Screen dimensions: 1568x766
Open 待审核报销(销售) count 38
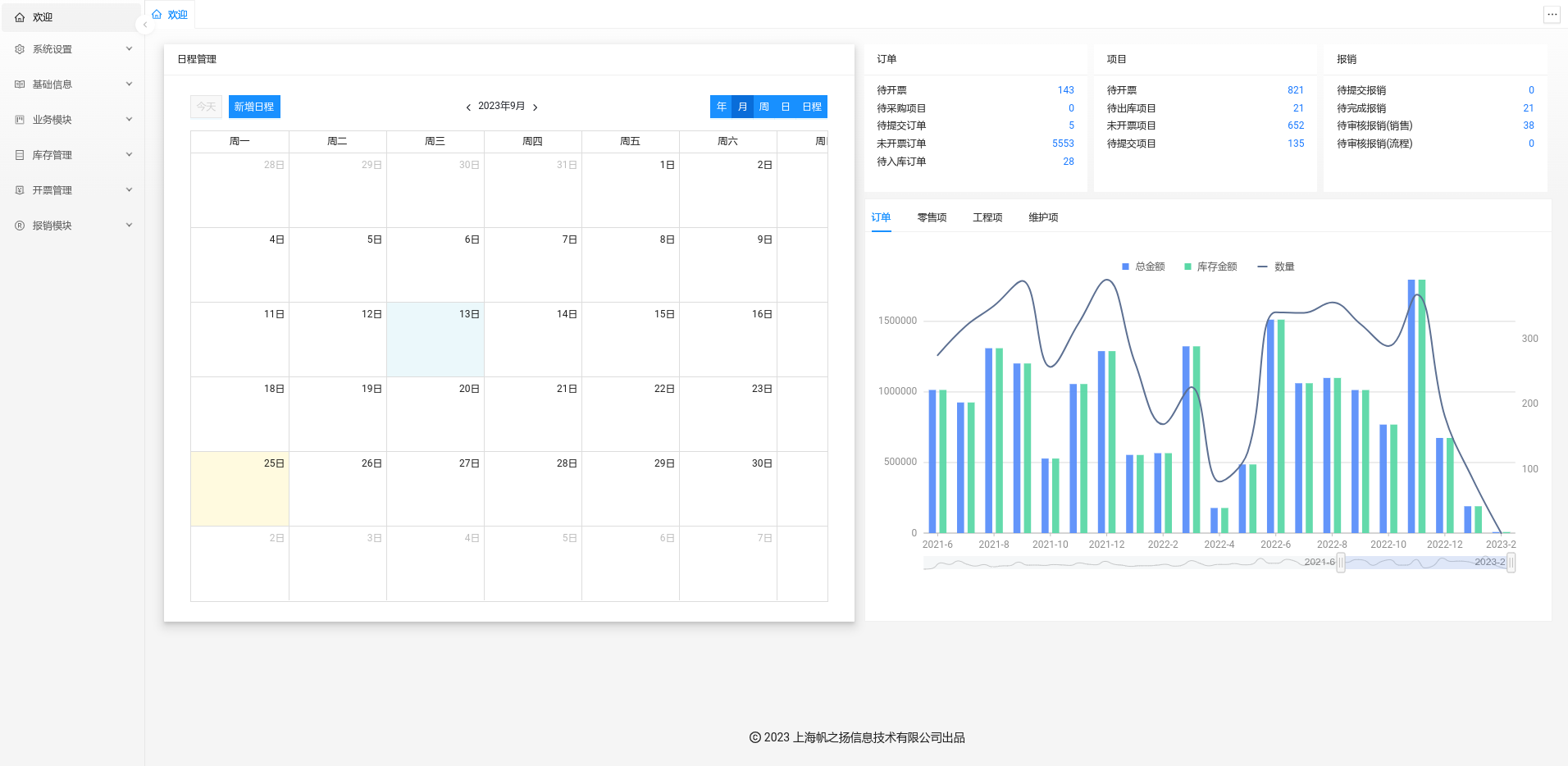click(1529, 125)
